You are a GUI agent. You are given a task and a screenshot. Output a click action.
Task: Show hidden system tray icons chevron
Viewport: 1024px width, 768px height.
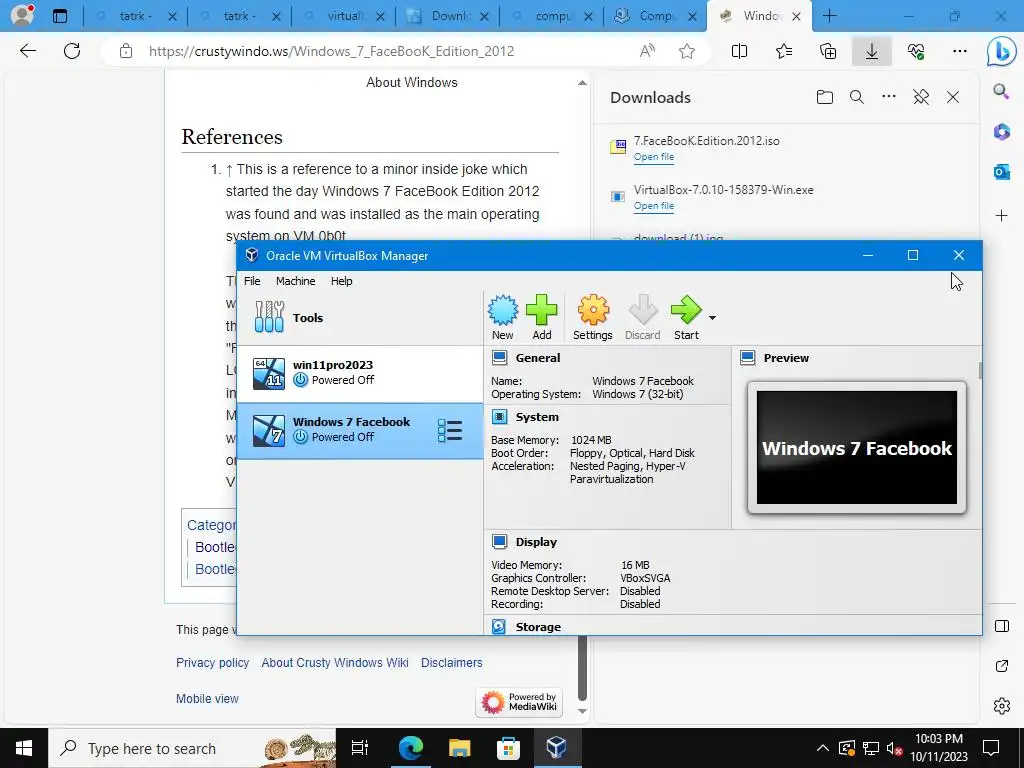click(823, 748)
